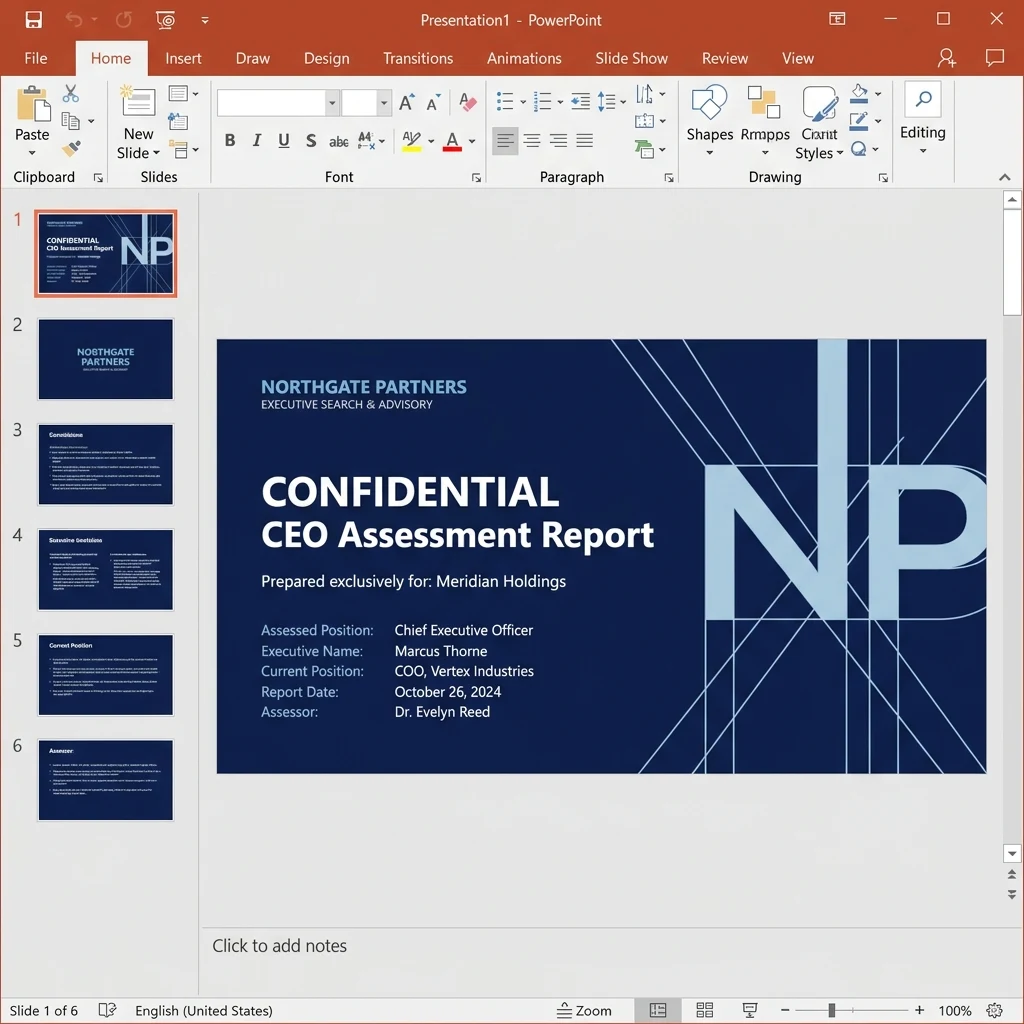Switch to Reading view in status bar

(x=750, y=1010)
